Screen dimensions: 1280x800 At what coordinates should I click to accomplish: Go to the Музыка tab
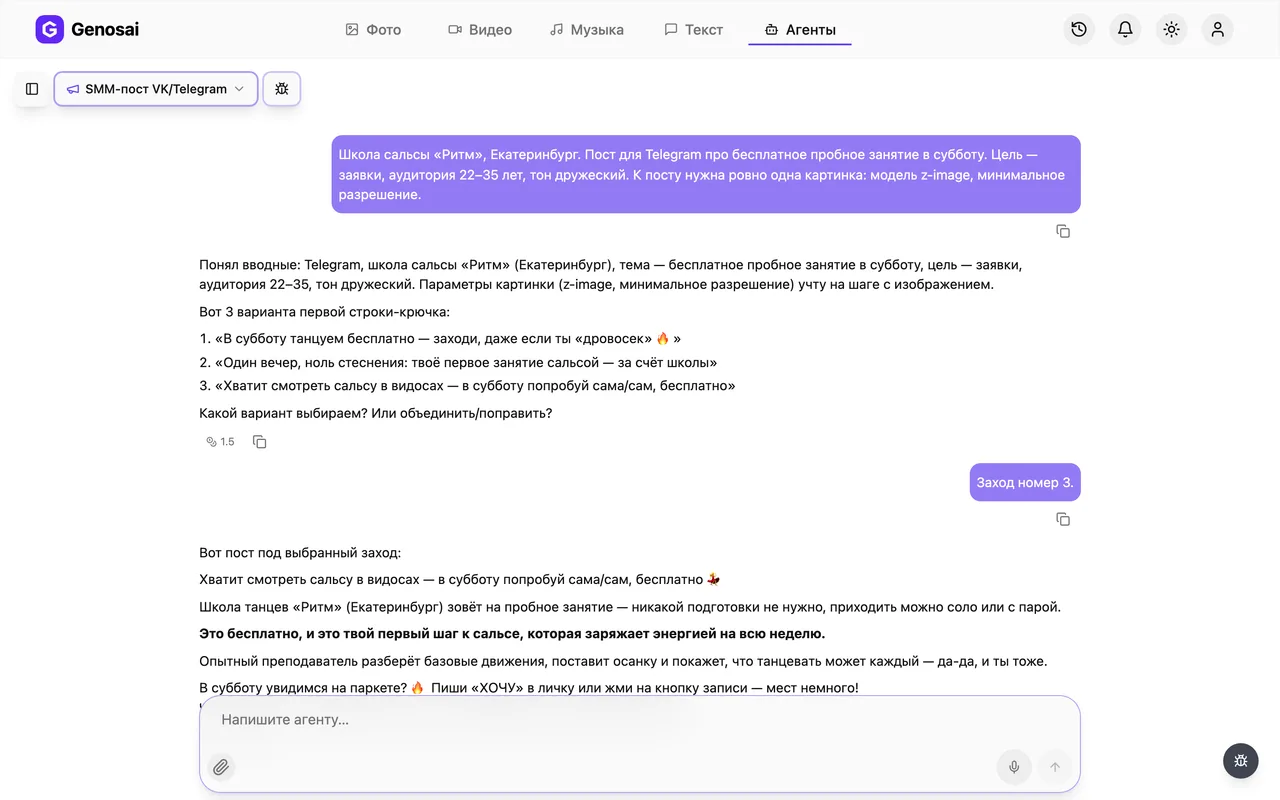(587, 30)
